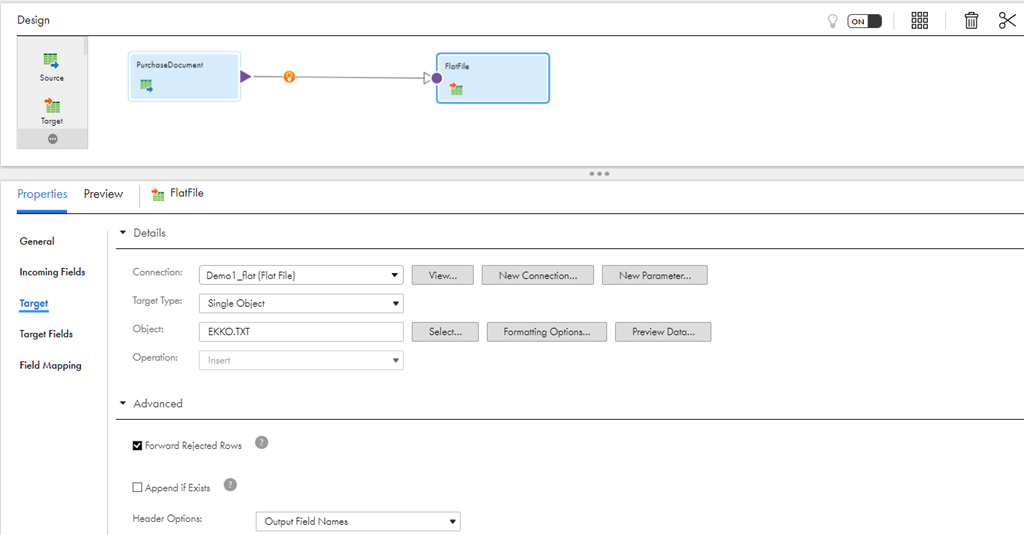
Task: Open the Target section
Action: pyautogui.click(x=34, y=303)
